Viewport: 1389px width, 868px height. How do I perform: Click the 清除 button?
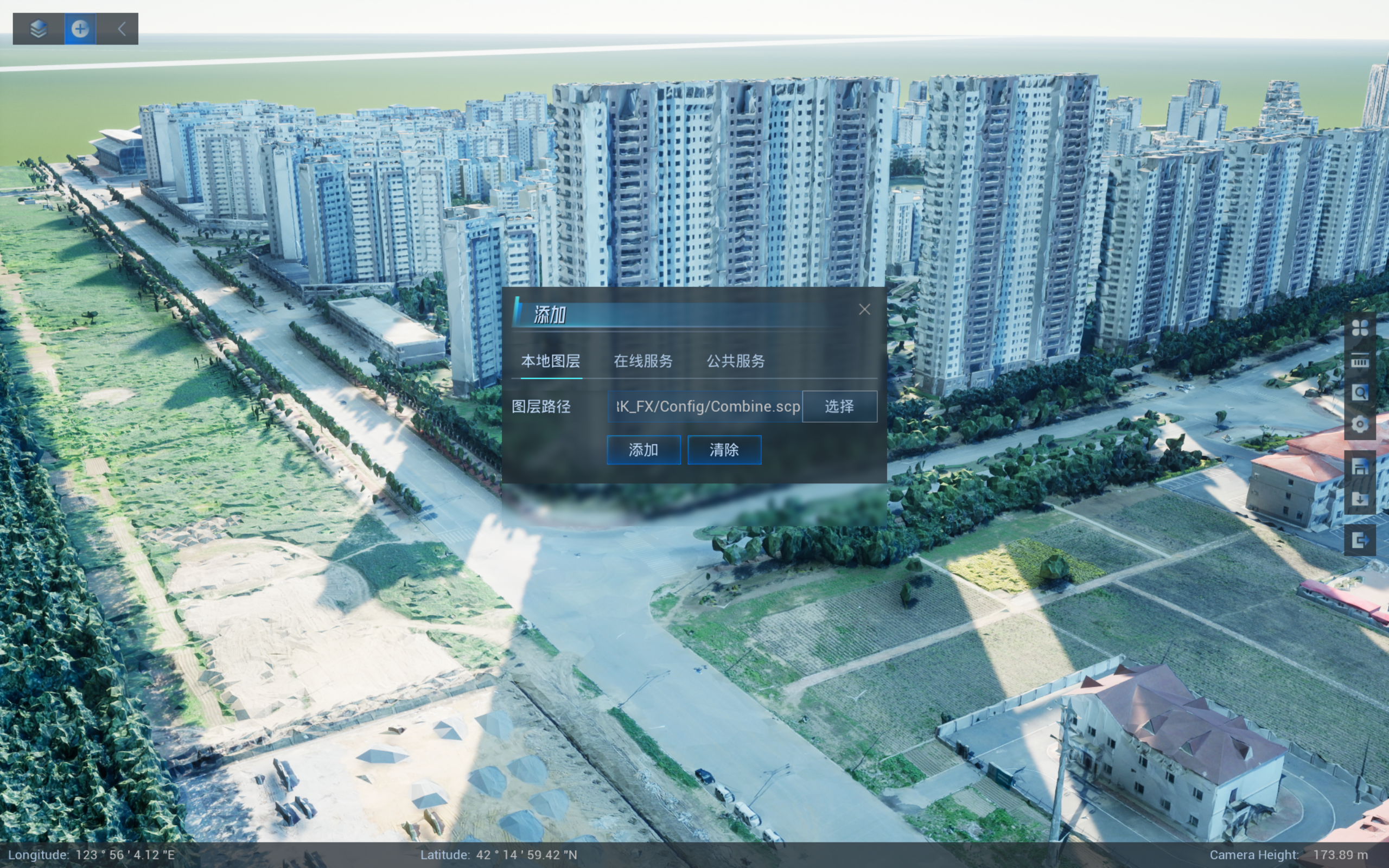(x=724, y=450)
